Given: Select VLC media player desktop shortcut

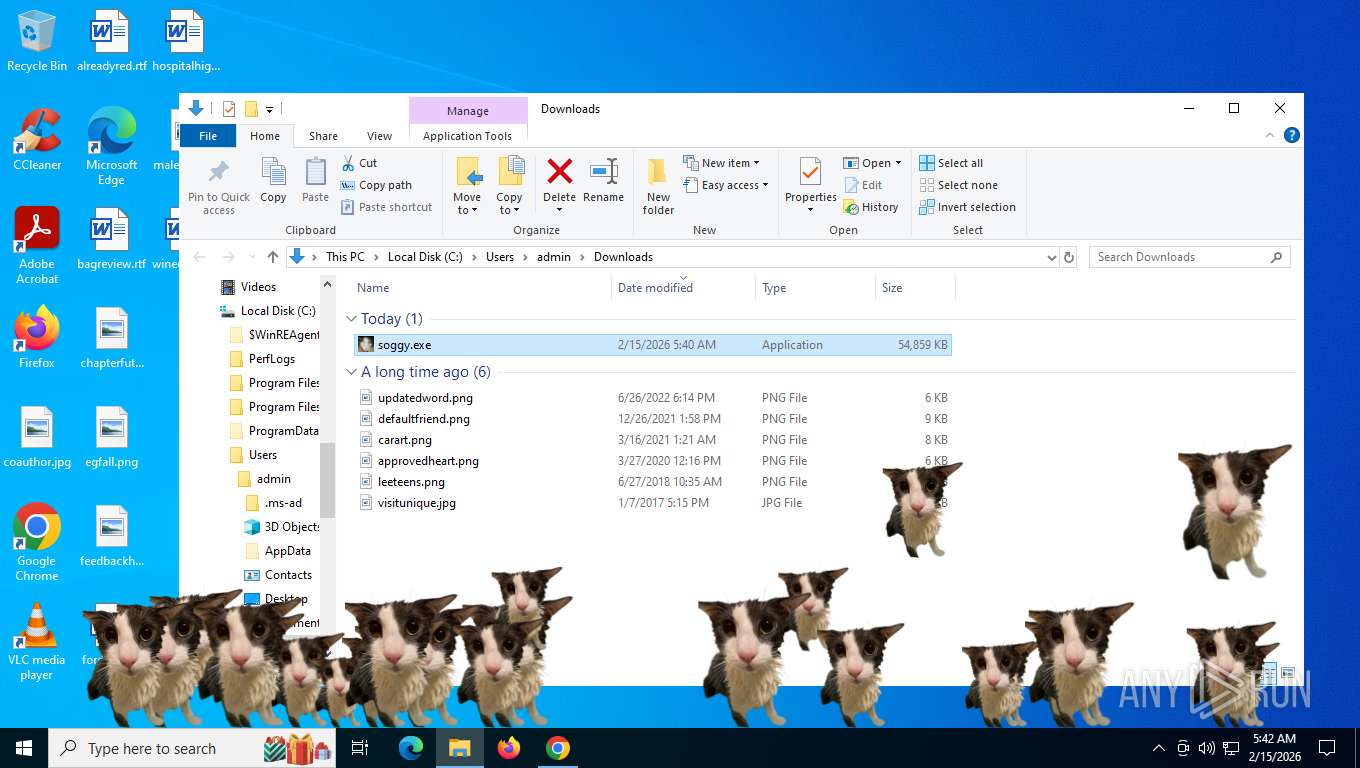Looking at the screenshot, I should (x=37, y=642).
